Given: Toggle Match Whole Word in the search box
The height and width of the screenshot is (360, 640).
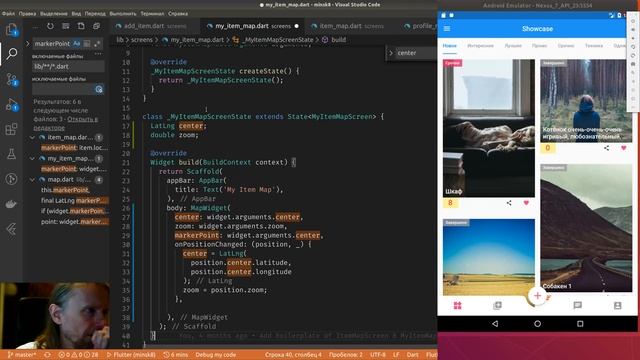Looking at the screenshot, I should (x=87, y=43).
